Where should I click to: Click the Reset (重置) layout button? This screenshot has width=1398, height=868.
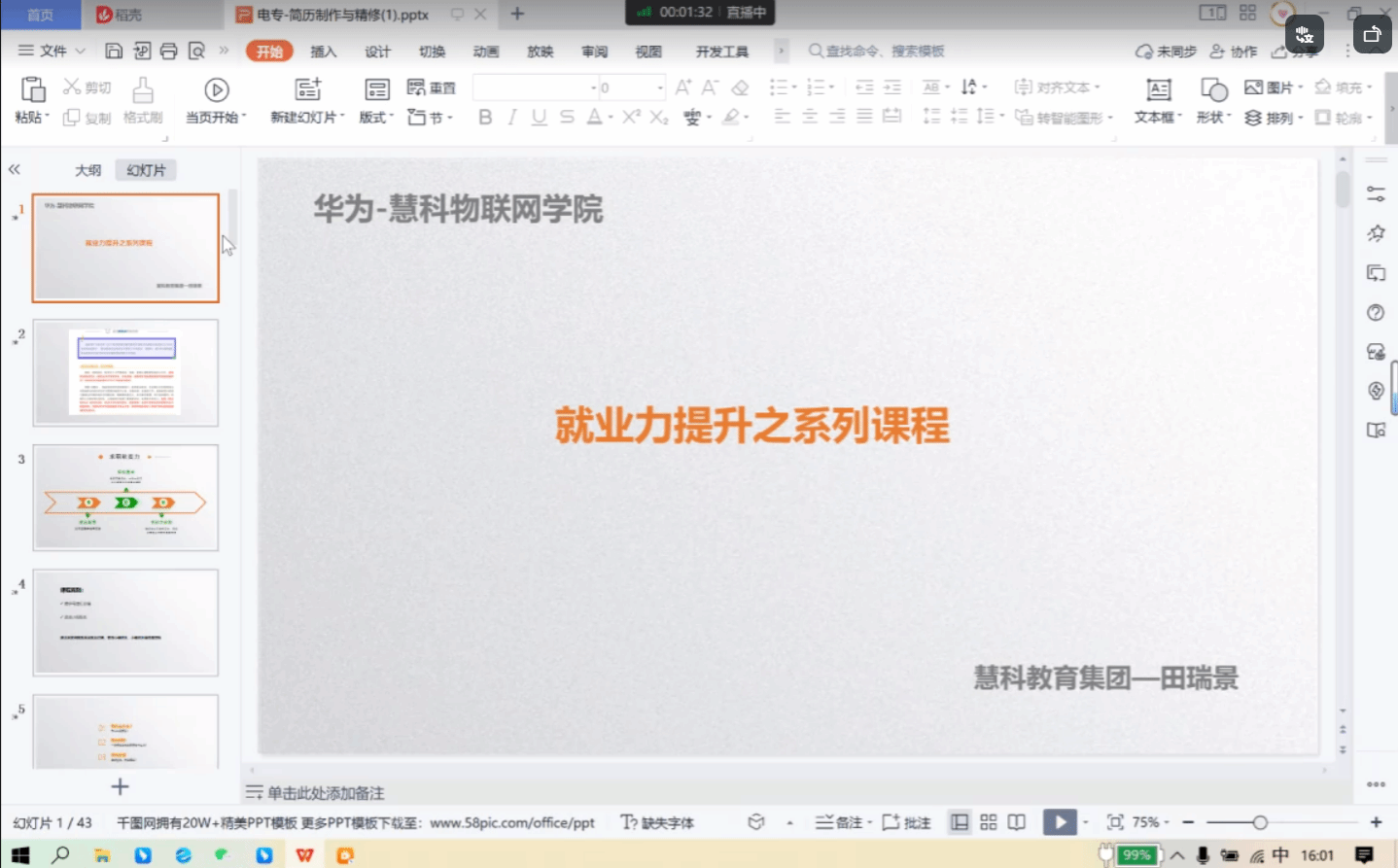point(432,87)
